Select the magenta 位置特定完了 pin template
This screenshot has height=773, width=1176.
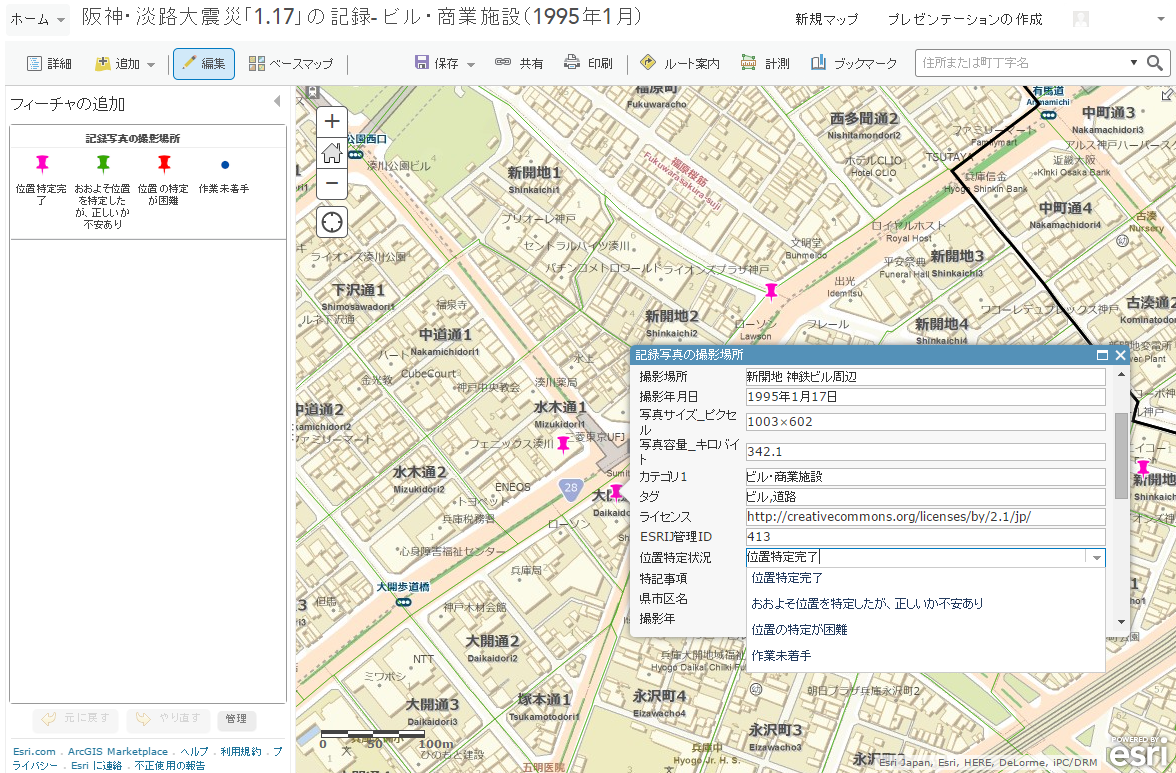(x=42, y=164)
